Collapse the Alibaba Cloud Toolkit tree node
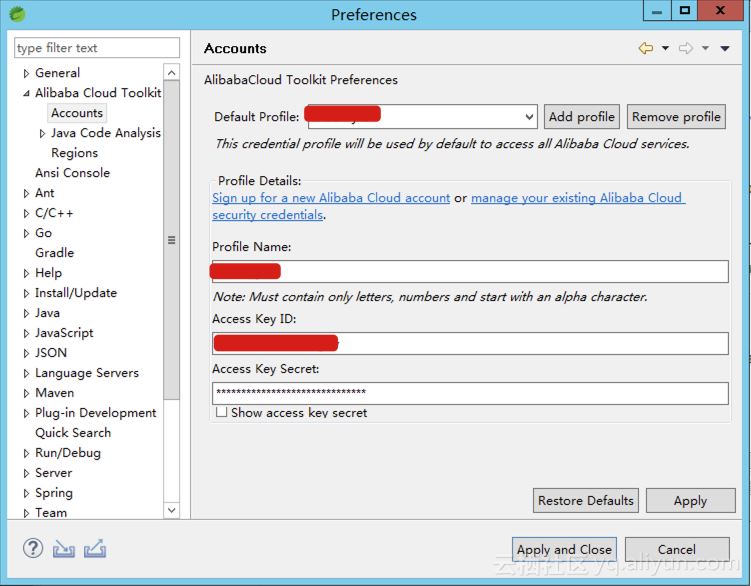Screen dimensions: 751x586 click(x=27, y=93)
